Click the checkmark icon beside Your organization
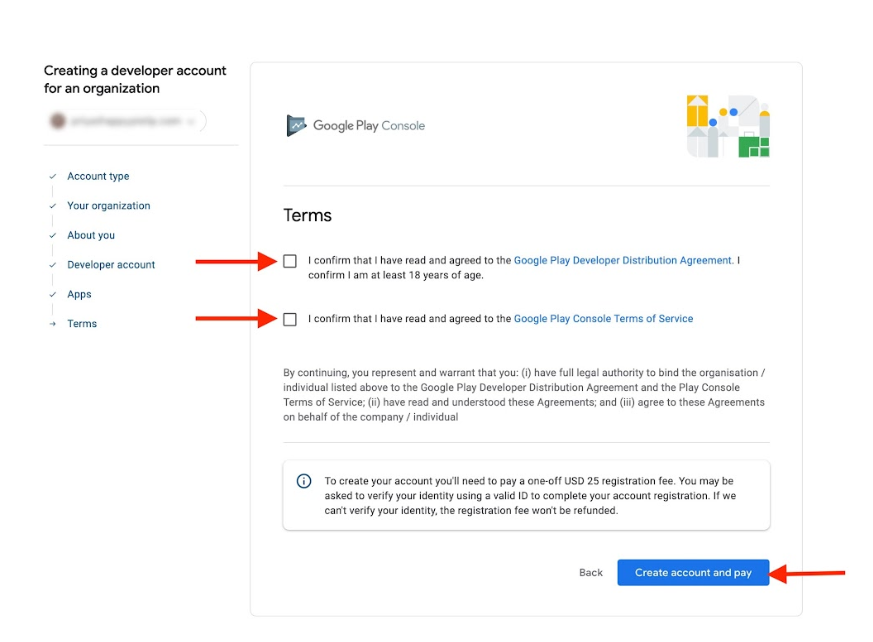This screenshot has height=642, width=873. (x=52, y=205)
